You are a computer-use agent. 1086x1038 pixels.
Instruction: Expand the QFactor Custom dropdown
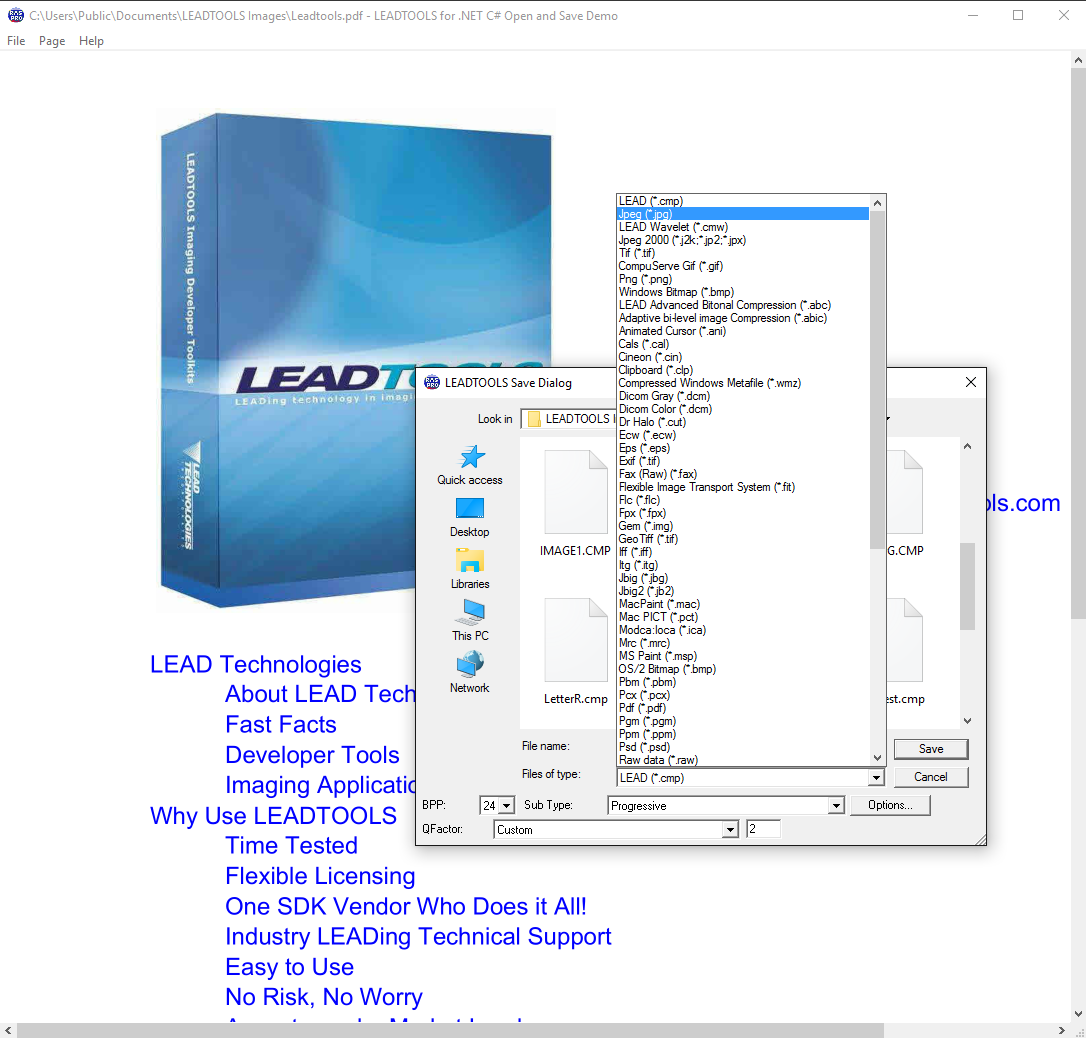tap(729, 830)
